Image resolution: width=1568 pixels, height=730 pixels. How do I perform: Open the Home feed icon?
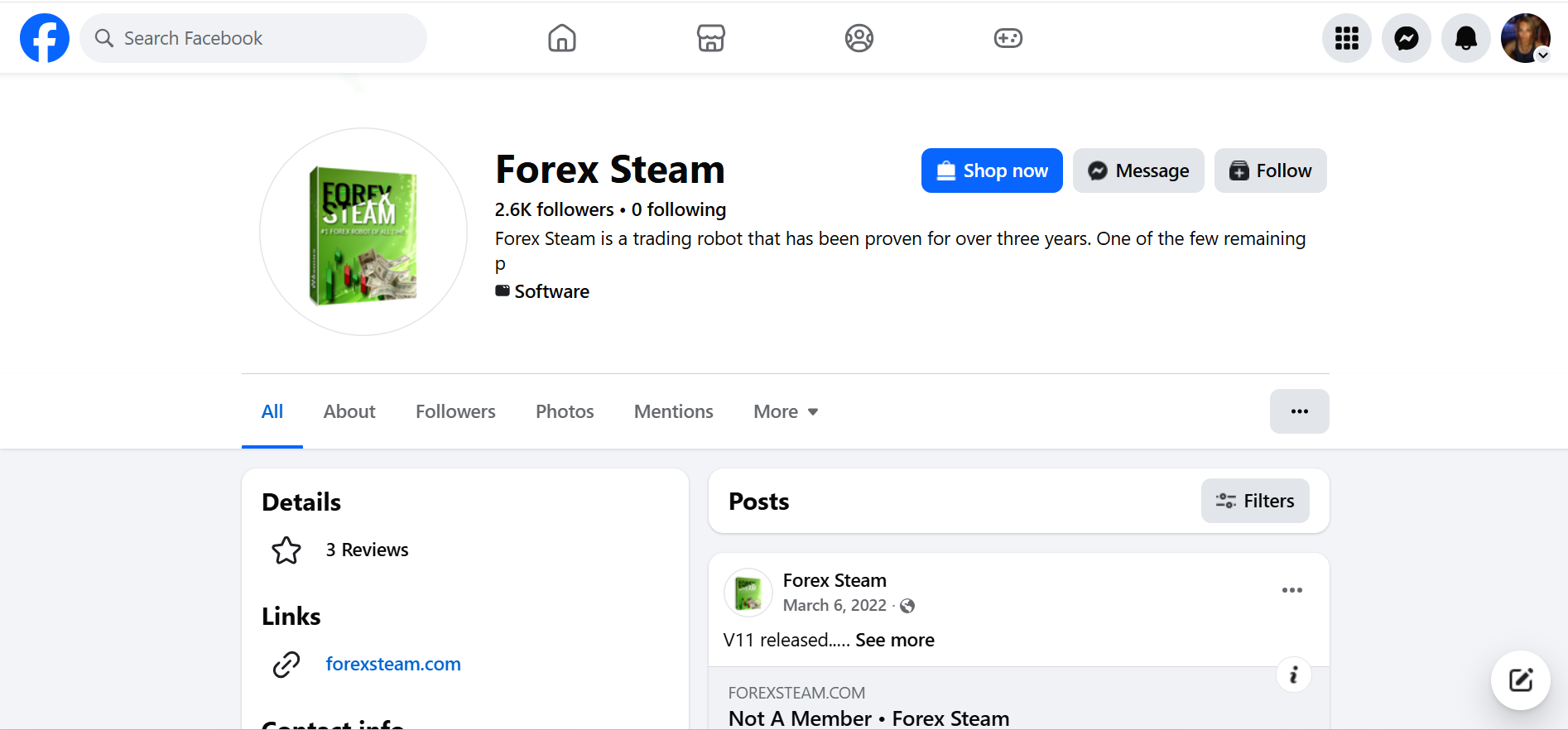coord(562,38)
